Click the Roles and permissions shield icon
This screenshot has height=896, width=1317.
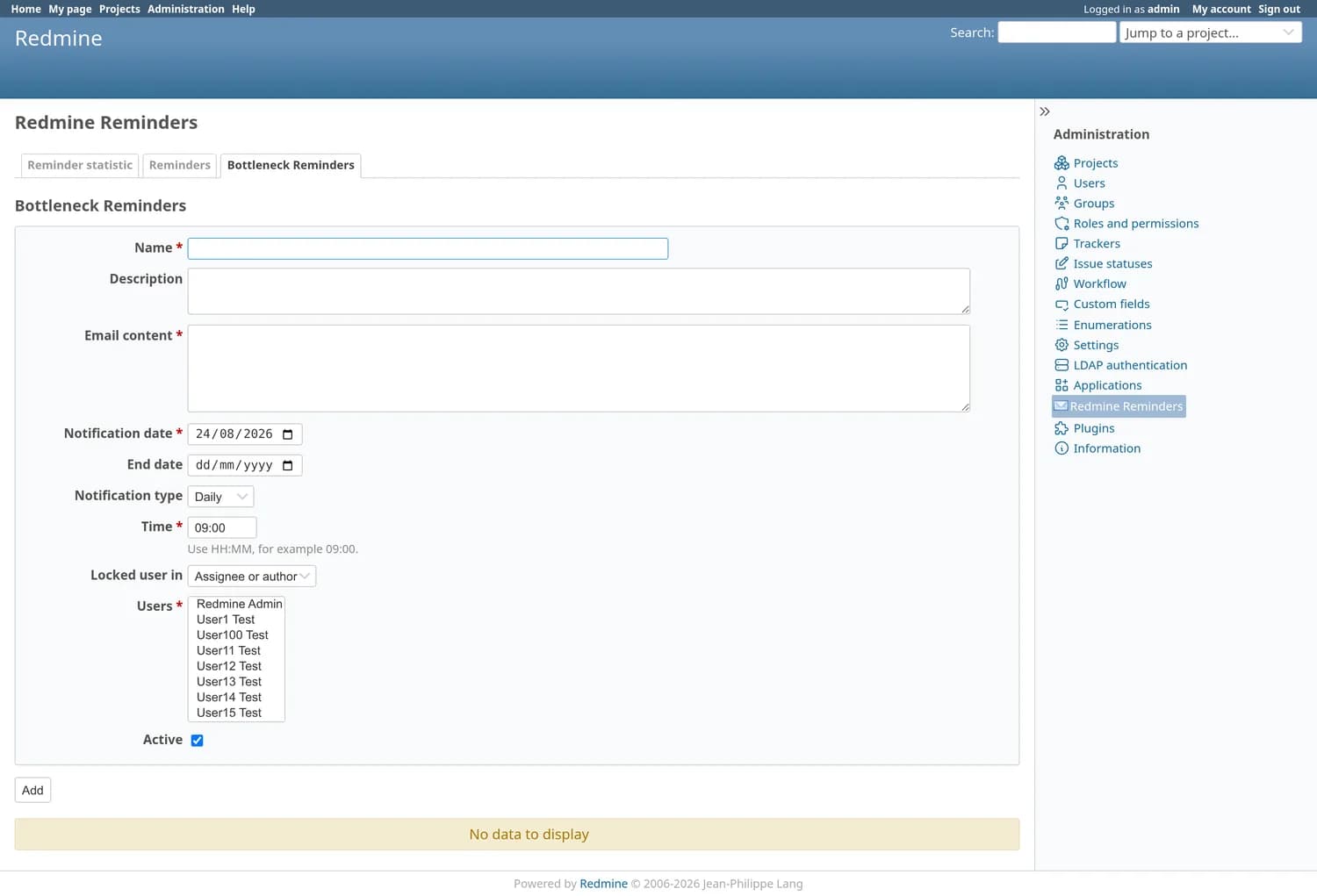pyautogui.click(x=1062, y=224)
